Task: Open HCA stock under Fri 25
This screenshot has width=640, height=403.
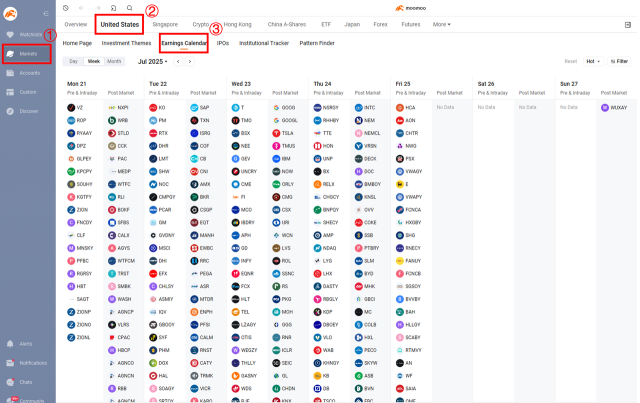Action: [x=406, y=108]
